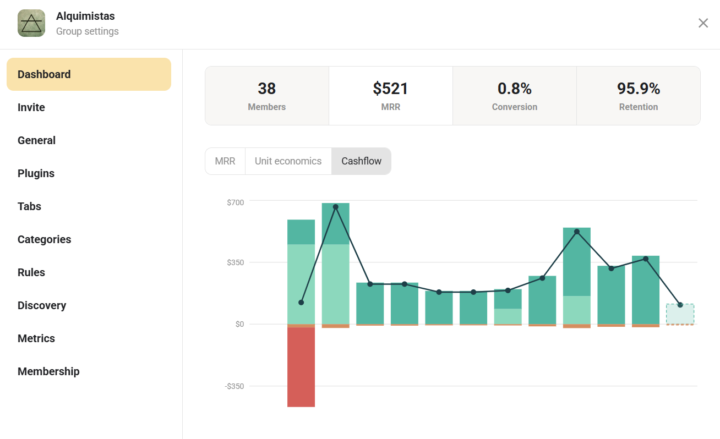Click the 0.8% Conversion stat card
The width and height of the screenshot is (720, 439).
pyautogui.click(x=514, y=96)
